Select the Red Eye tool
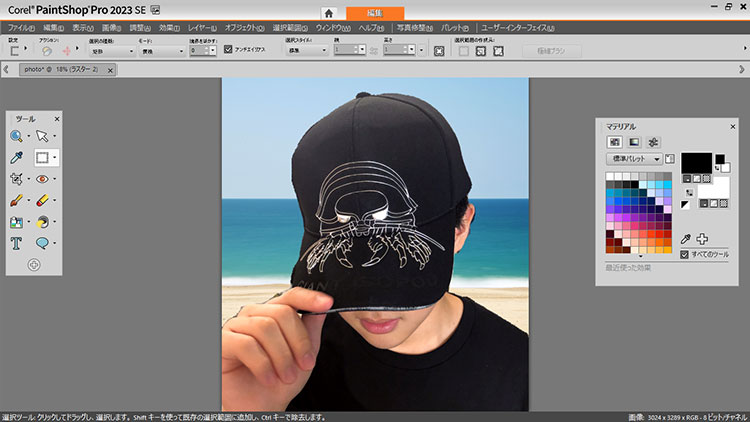 [43, 179]
